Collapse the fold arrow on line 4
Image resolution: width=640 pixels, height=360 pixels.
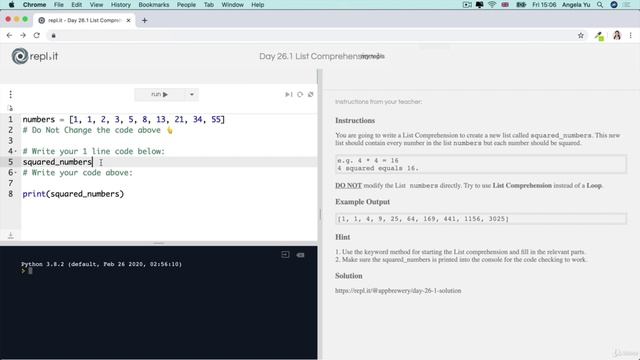(16, 151)
